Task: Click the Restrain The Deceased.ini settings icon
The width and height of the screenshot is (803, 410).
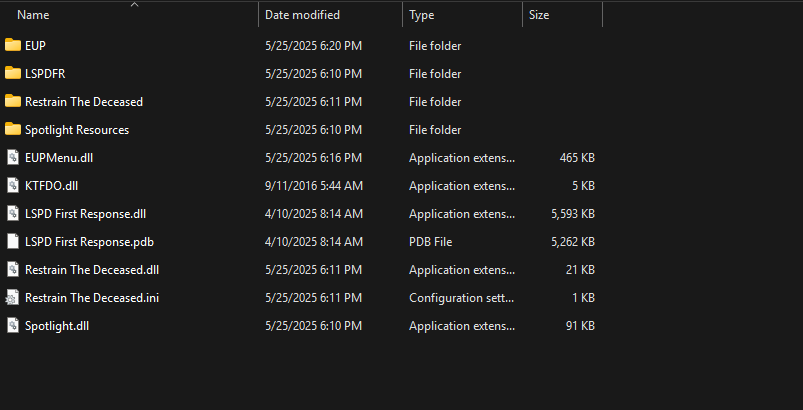Action: pyautogui.click(x=13, y=297)
